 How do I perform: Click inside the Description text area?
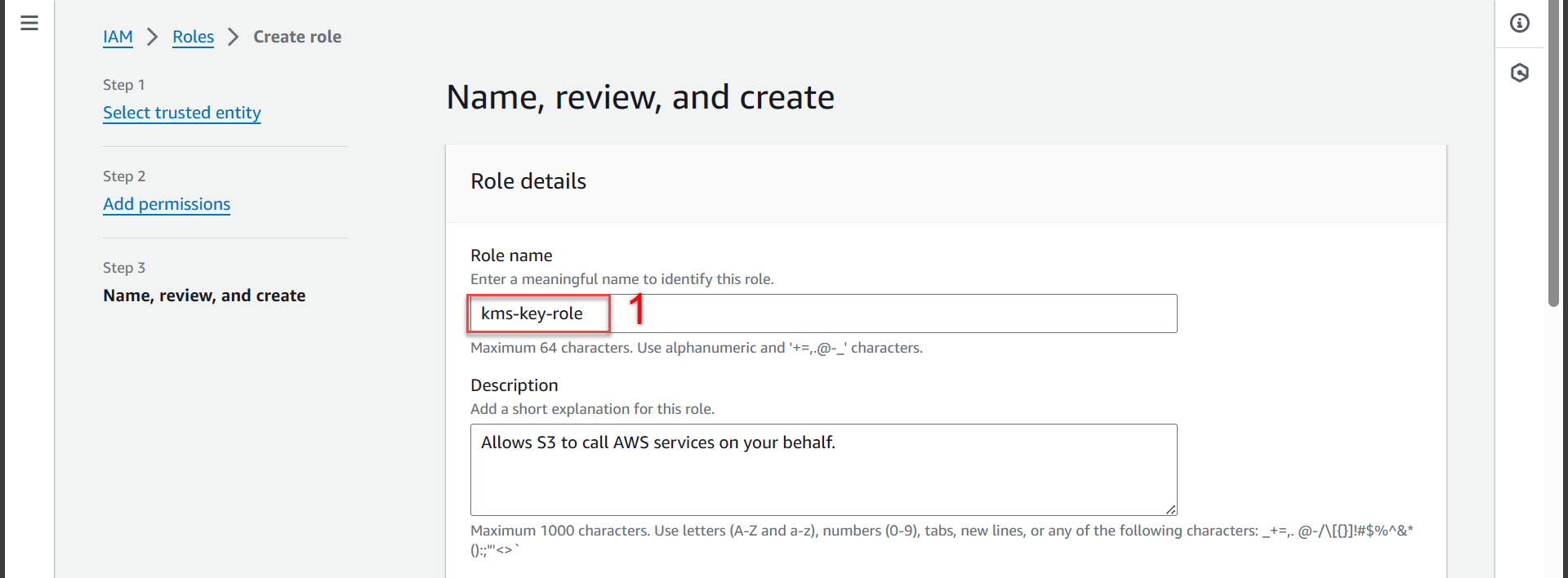(823, 474)
